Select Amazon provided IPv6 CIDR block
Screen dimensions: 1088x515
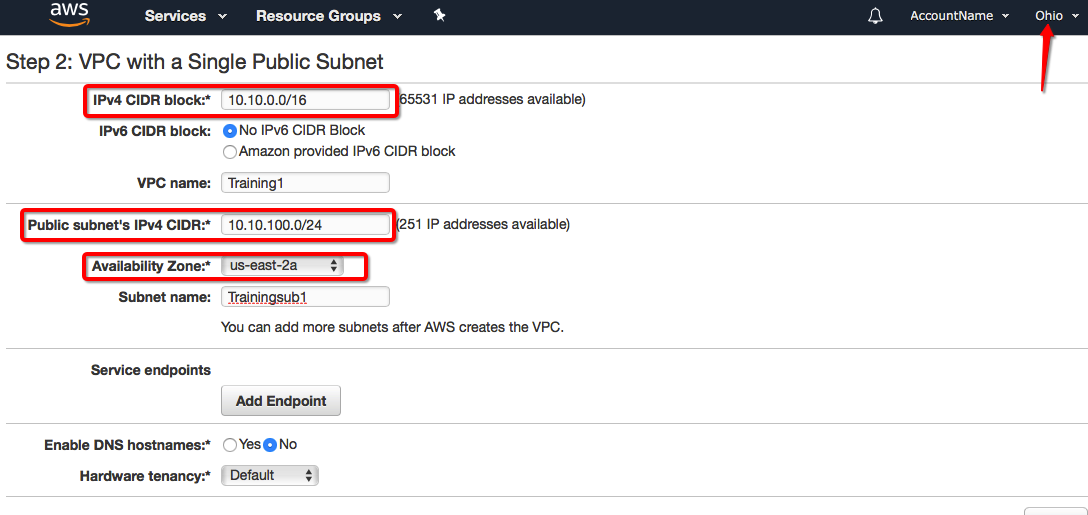tap(230, 152)
